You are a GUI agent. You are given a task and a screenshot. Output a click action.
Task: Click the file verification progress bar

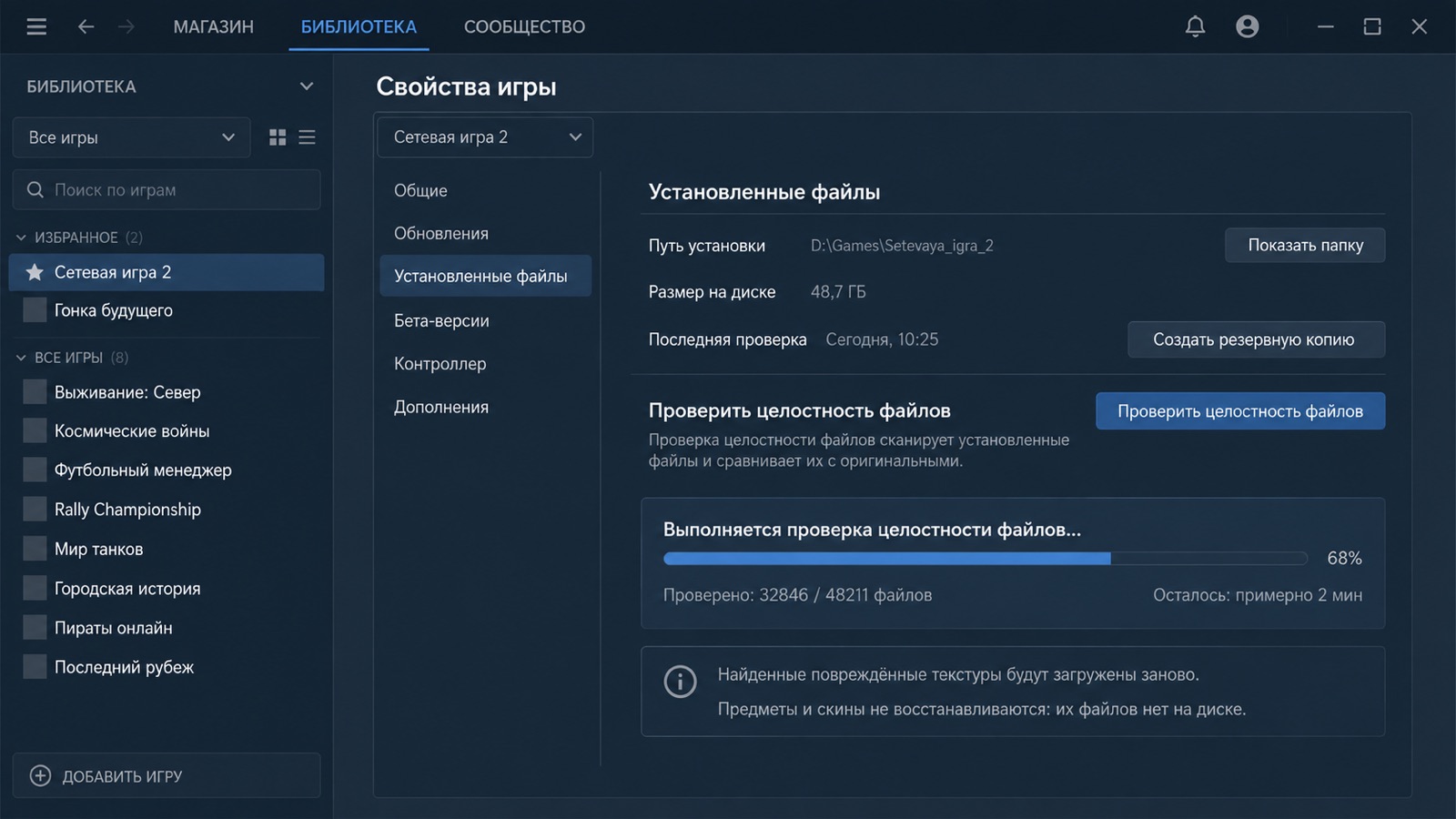click(x=986, y=558)
